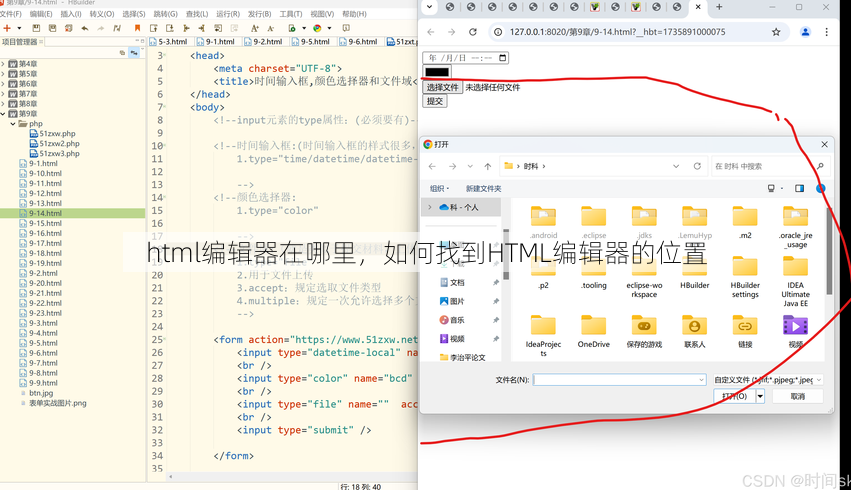Open a new Chrome tab with the plus
Image resolution: width=851 pixels, height=490 pixels.
click(719, 7)
